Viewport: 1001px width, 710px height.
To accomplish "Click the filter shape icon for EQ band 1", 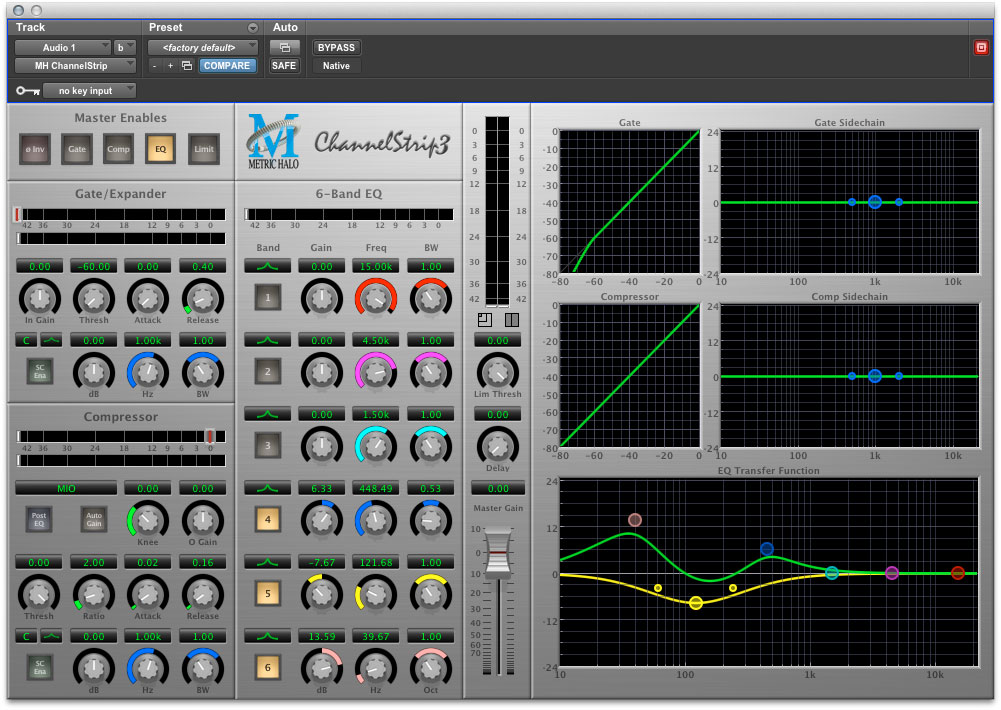I will [x=267, y=266].
